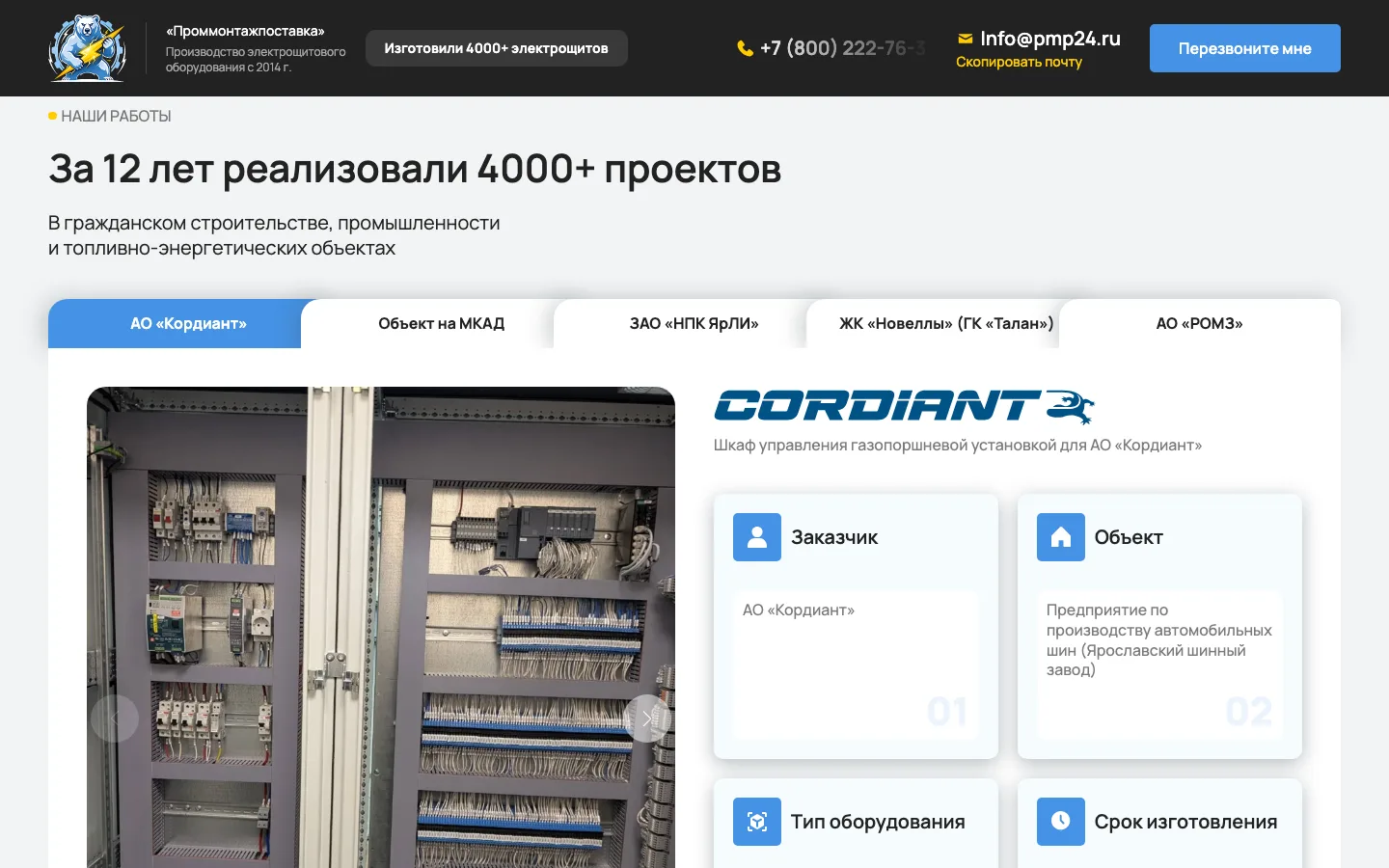Select the АО «Кордиант» tab
The height and width of the screenshot is (868, 1389).
coord(175,324)
